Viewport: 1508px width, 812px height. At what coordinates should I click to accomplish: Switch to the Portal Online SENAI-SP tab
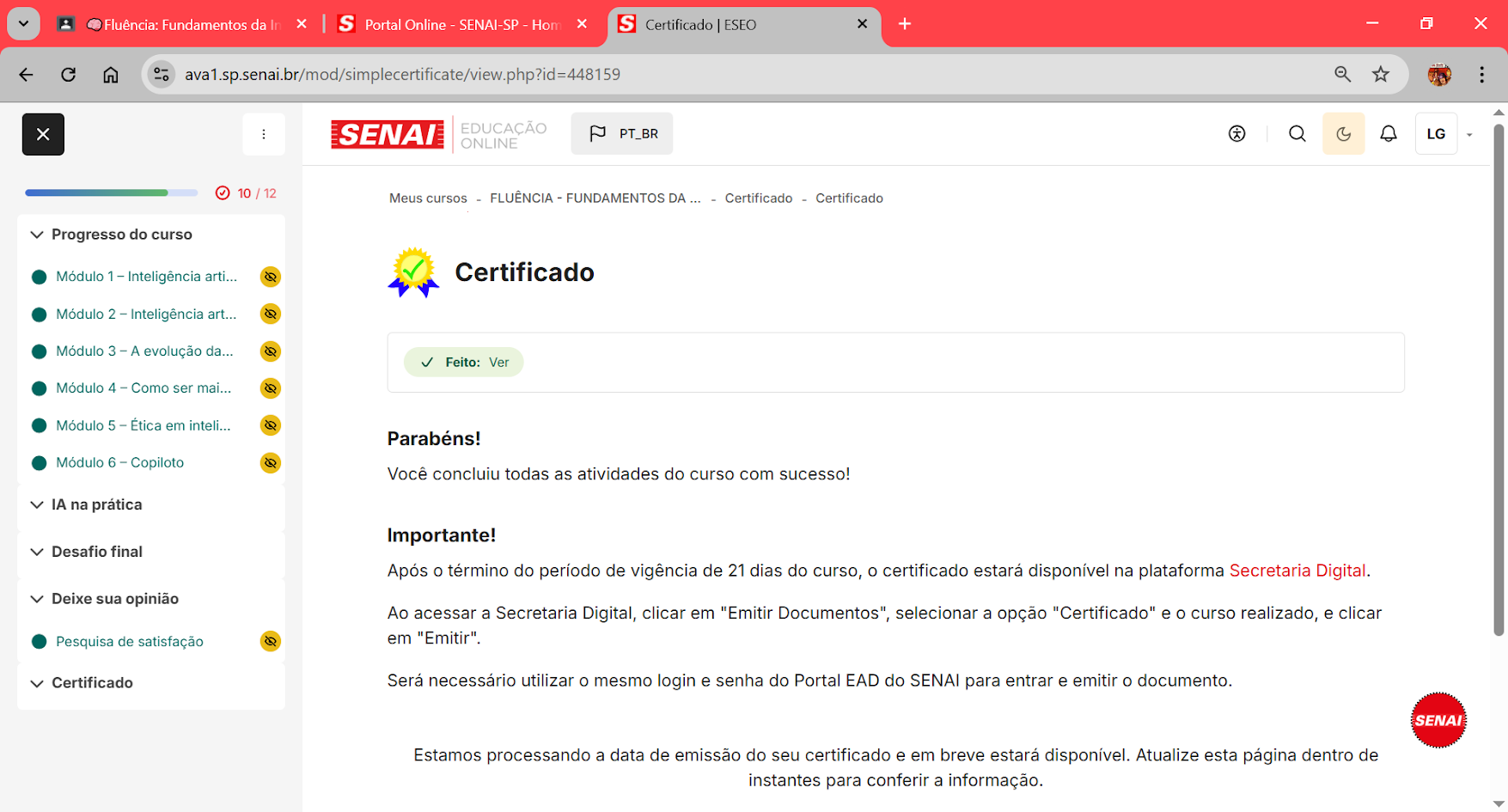[x=460, y=25]
